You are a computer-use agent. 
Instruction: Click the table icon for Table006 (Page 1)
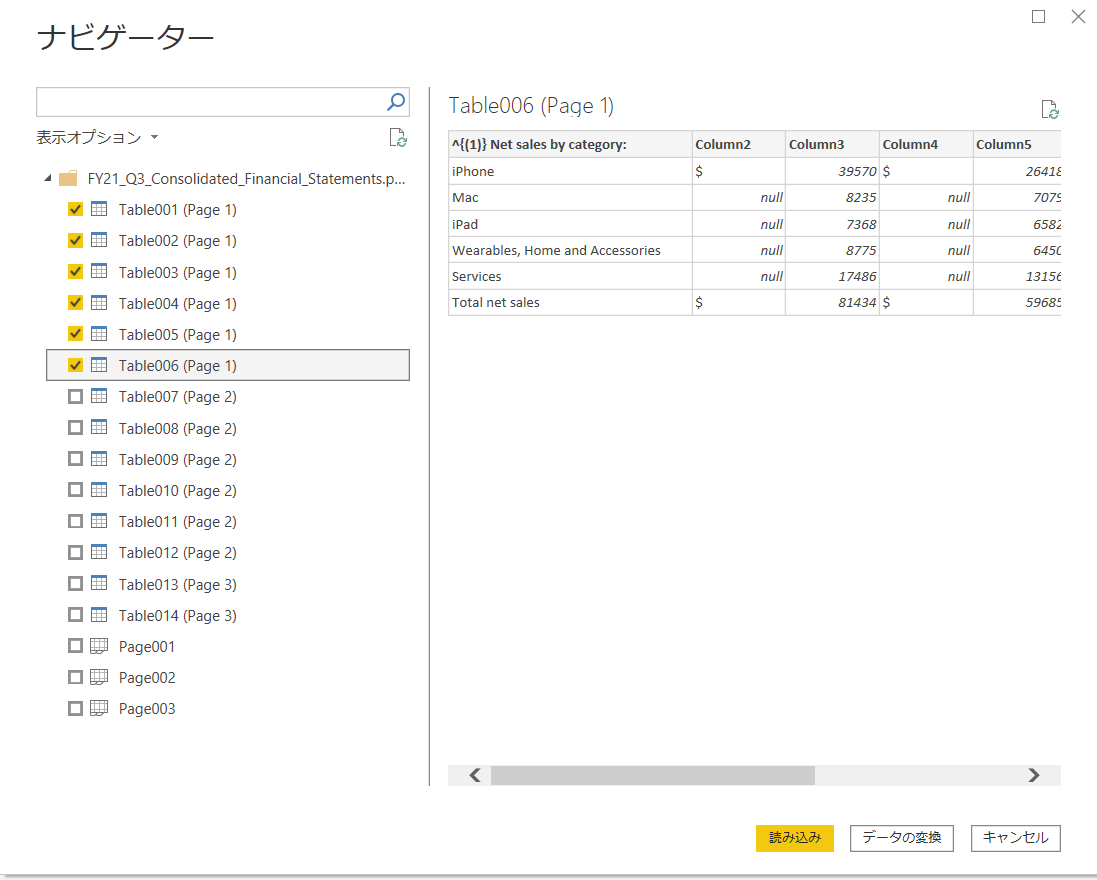(x=99, y=365)
